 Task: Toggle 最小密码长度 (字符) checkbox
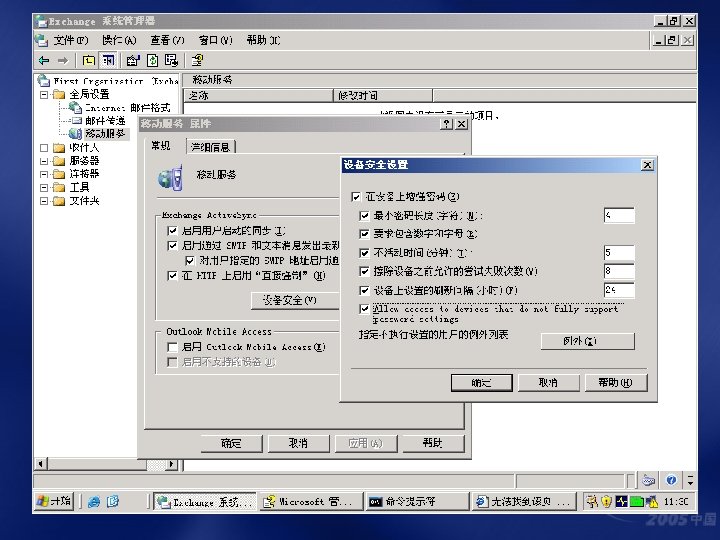[x=364, y=215]
